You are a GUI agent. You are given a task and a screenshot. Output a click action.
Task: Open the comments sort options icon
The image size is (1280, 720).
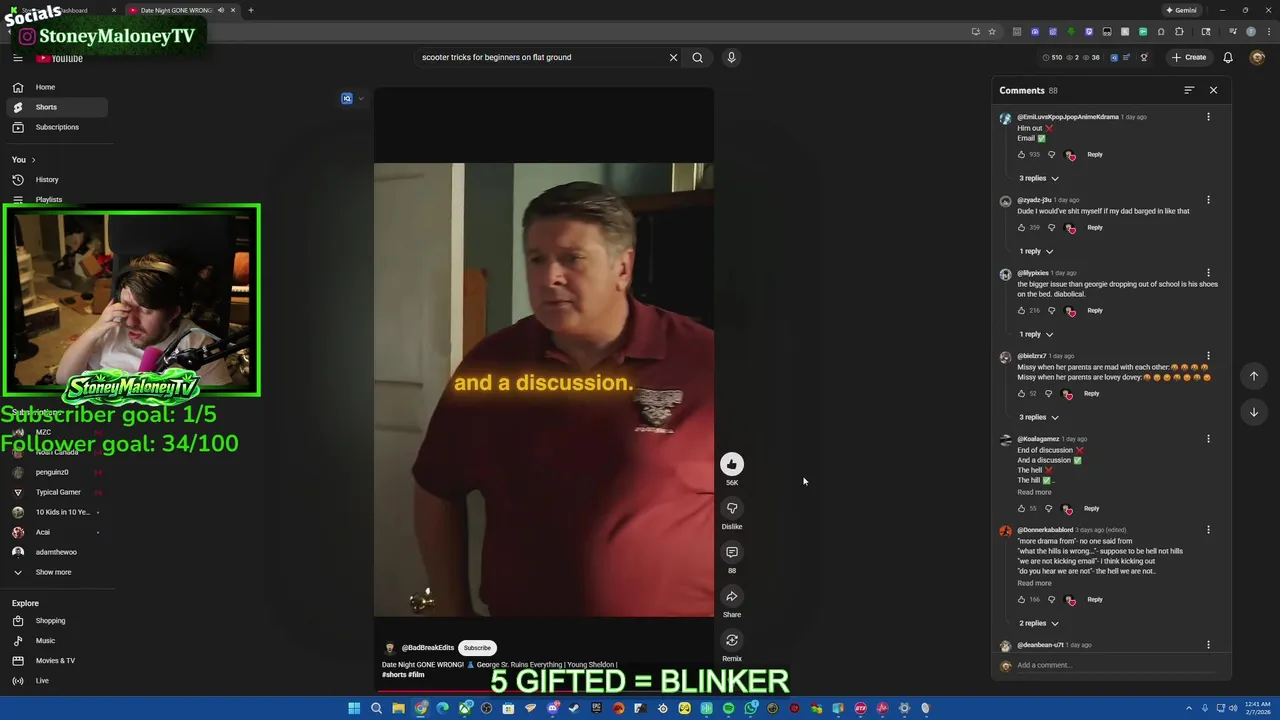pos(1189,90)
